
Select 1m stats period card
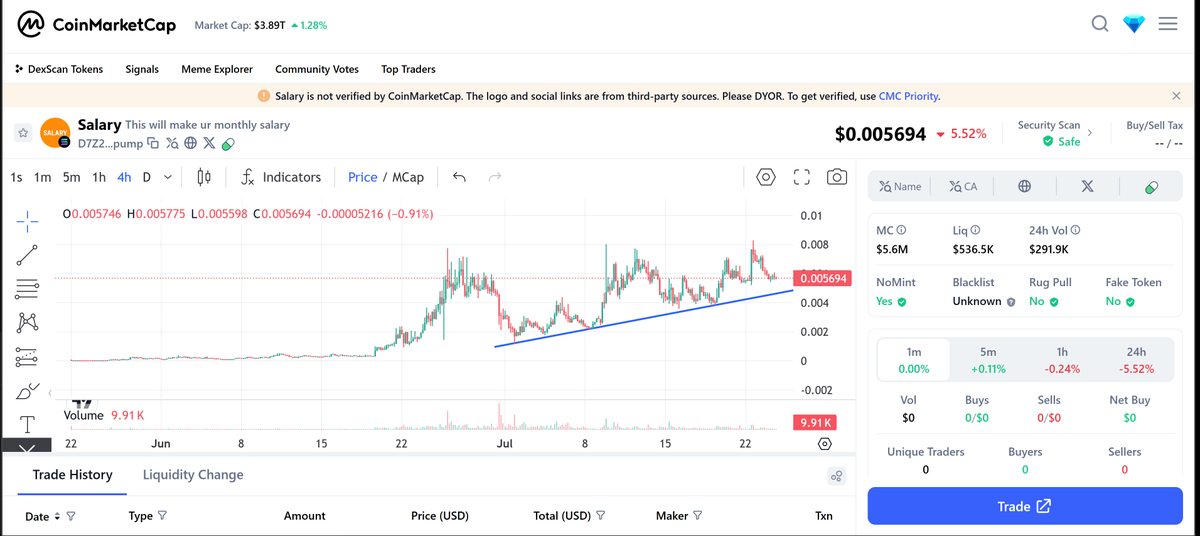point(914,360)
